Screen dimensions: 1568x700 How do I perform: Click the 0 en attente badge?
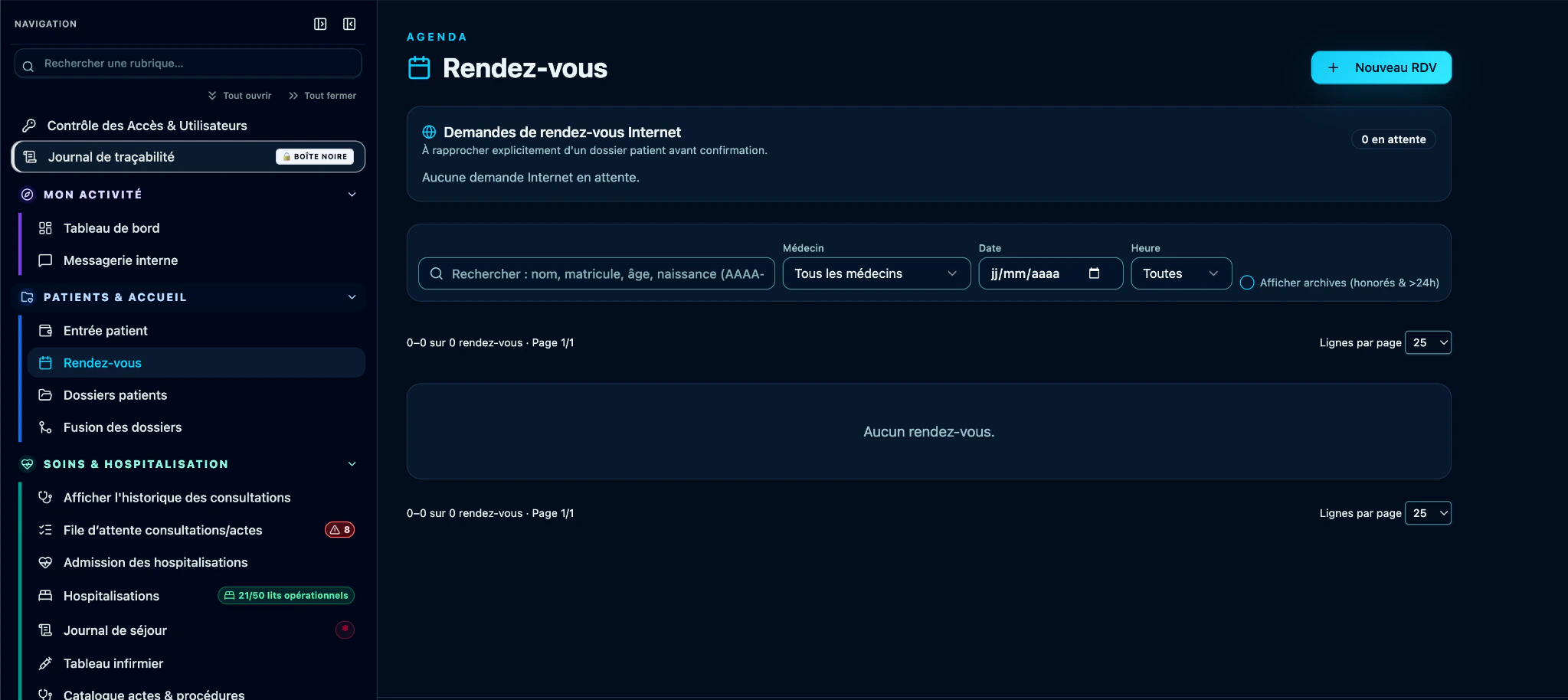1393,139
